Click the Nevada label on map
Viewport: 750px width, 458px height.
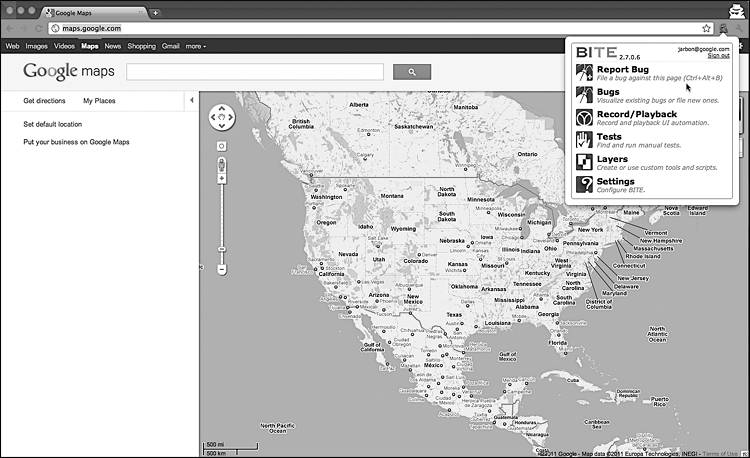(348, 254)
